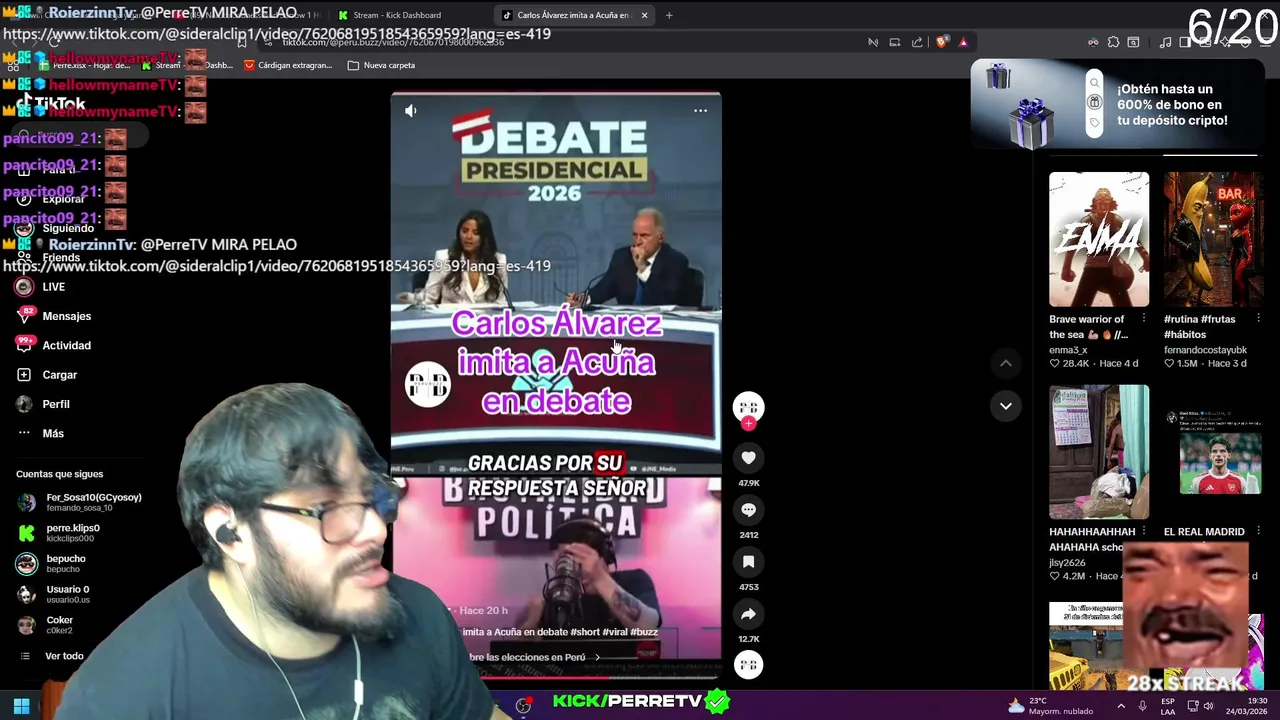Open the Perre.xlsx Hojas de... bookmark

tap(84, 65)
